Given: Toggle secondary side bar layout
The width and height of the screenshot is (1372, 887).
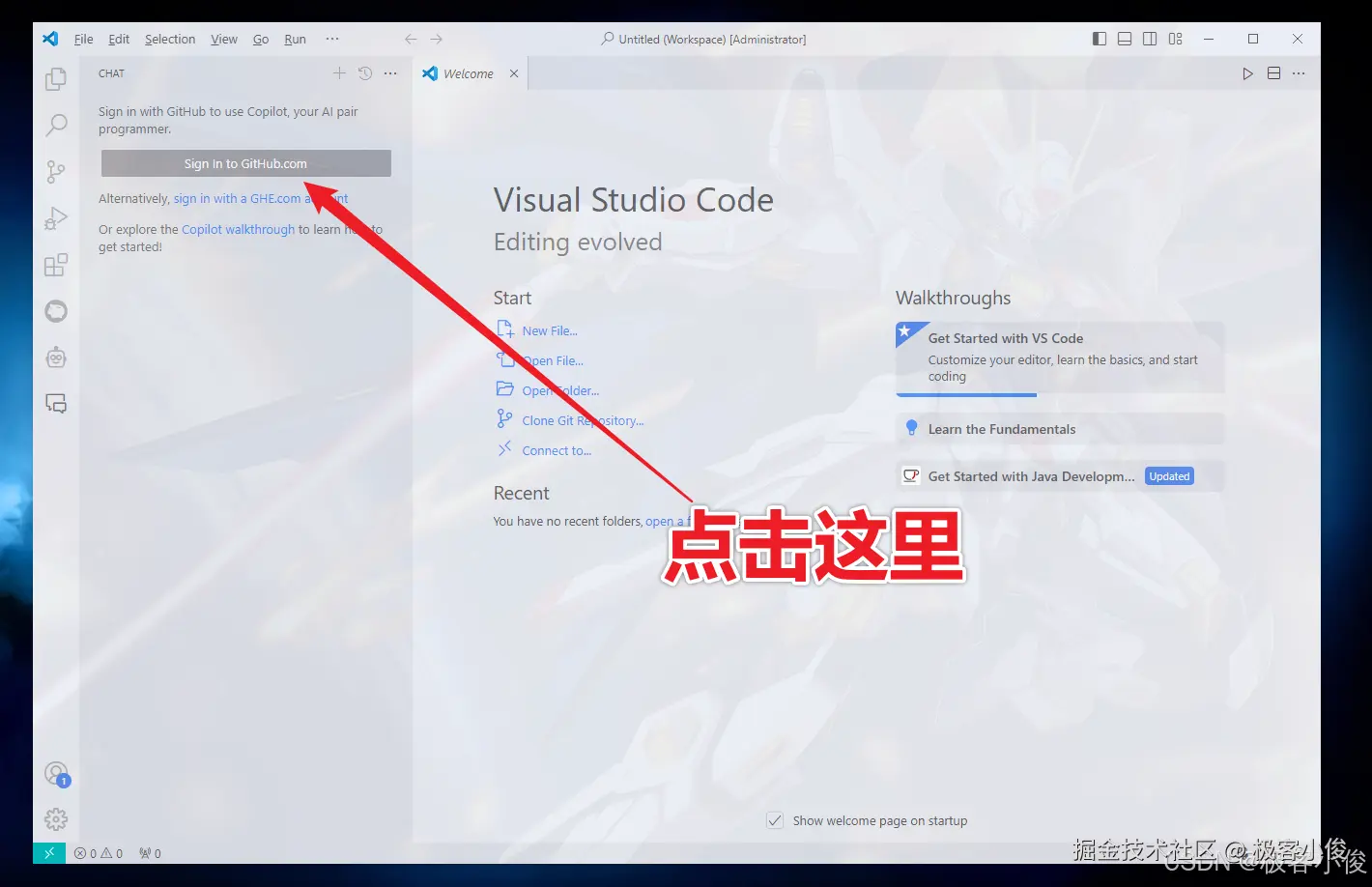Looking at the screenshot, I should (x=1150, y=39).
